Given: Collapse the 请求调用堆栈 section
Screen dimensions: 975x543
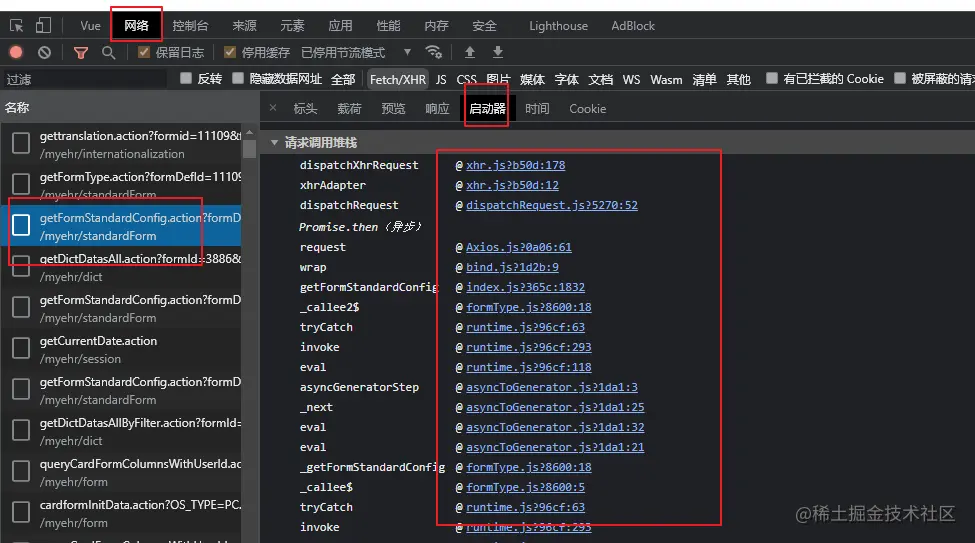Looking at the screenshot, I should click(274, 142).
